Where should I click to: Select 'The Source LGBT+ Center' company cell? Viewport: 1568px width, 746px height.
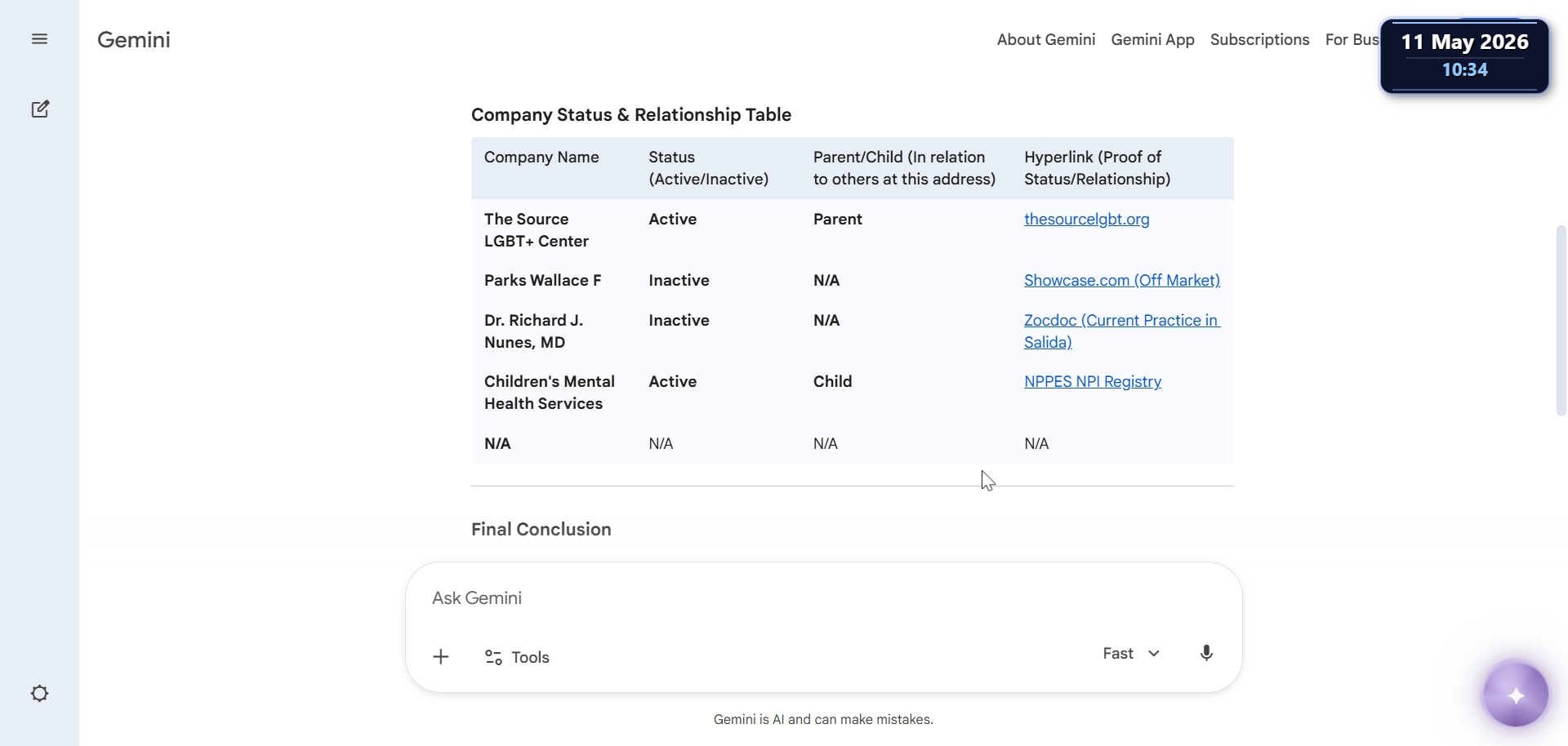[537, 230]
